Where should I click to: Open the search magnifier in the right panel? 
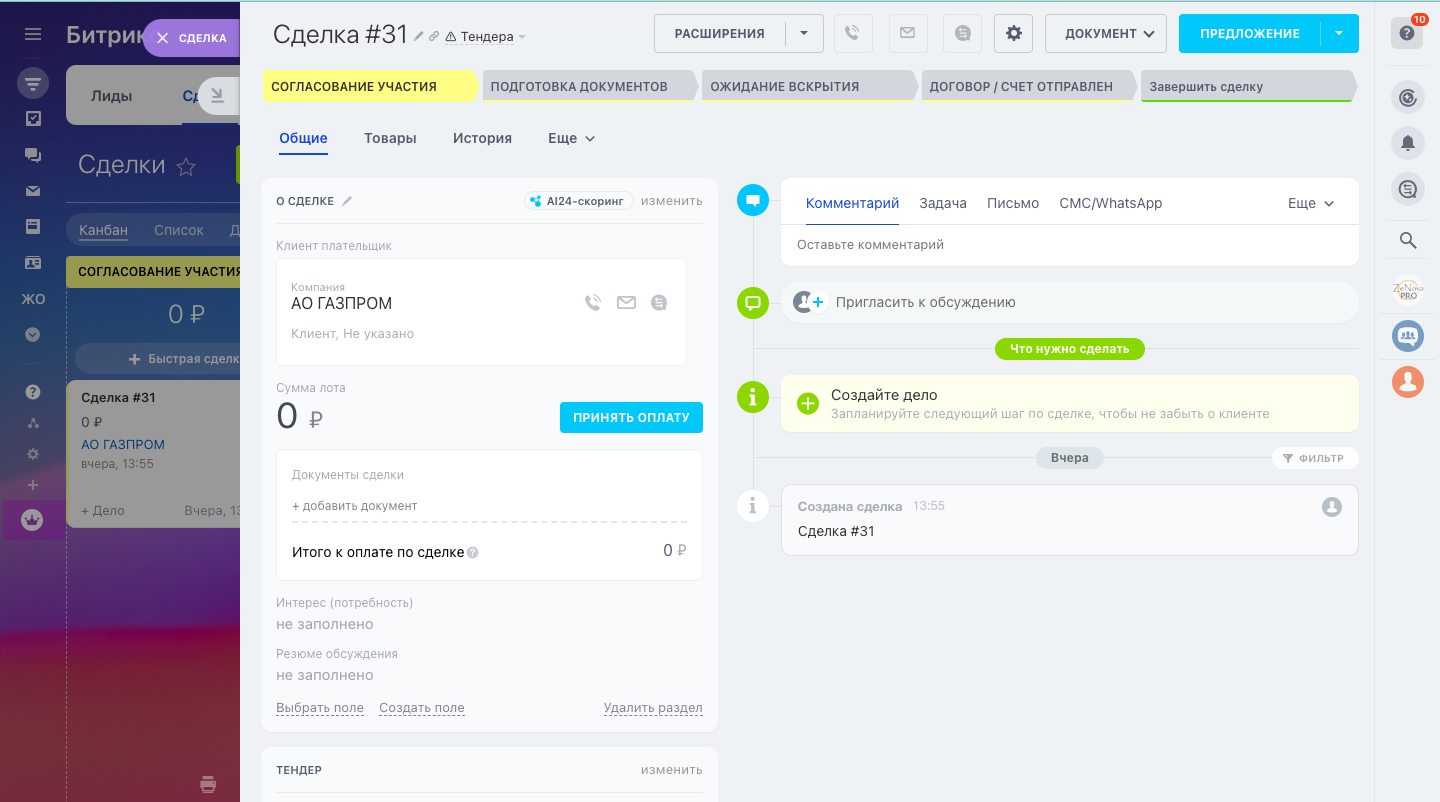(1408, 240)
